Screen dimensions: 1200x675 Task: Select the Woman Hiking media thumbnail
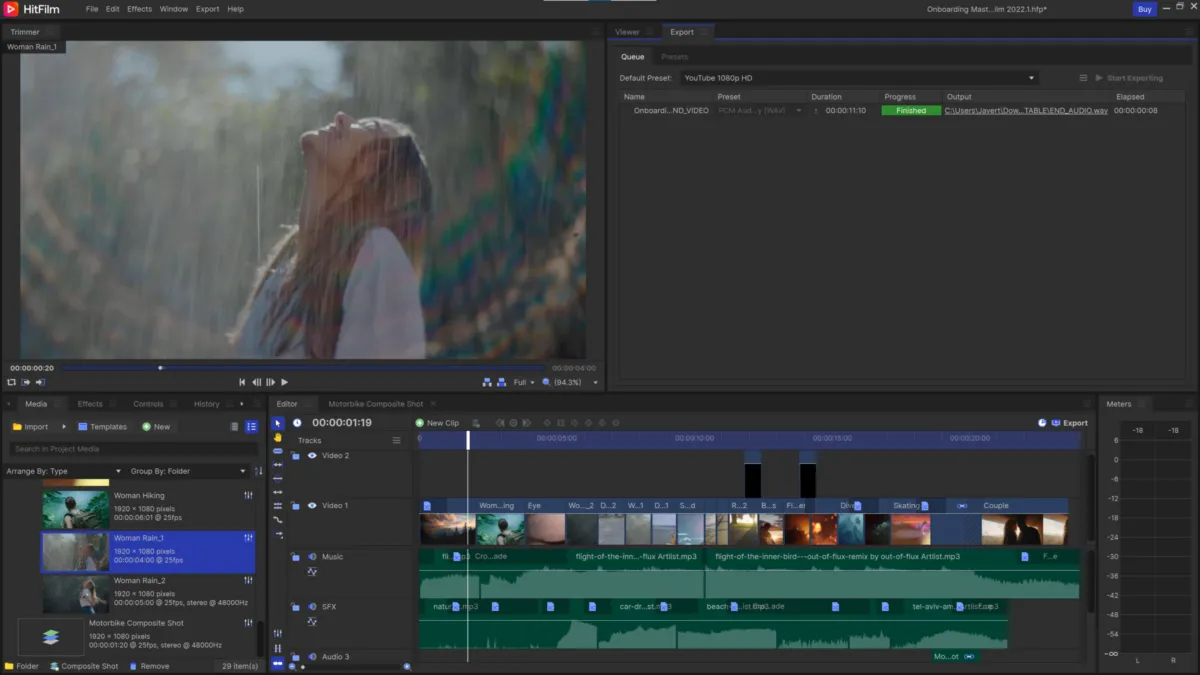tap(75, 509)
